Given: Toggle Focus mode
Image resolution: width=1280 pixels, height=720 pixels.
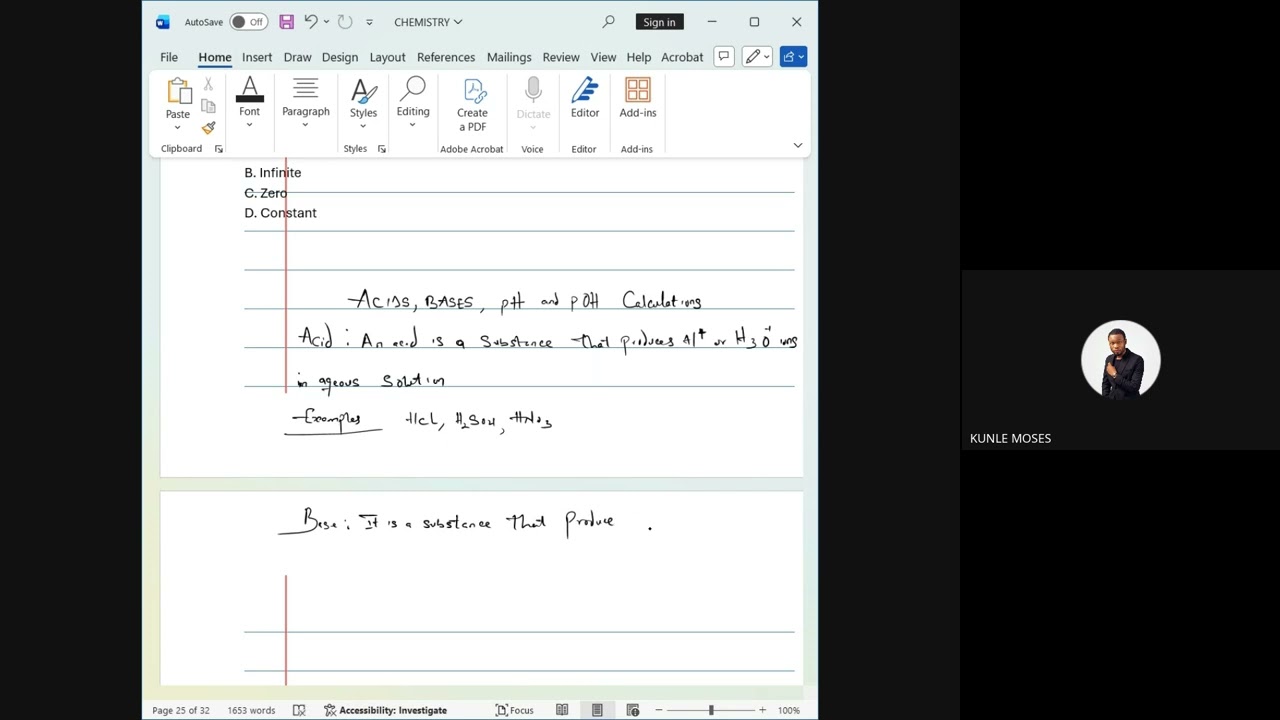Looking at the screenshot, I should (x=514, y=710).
